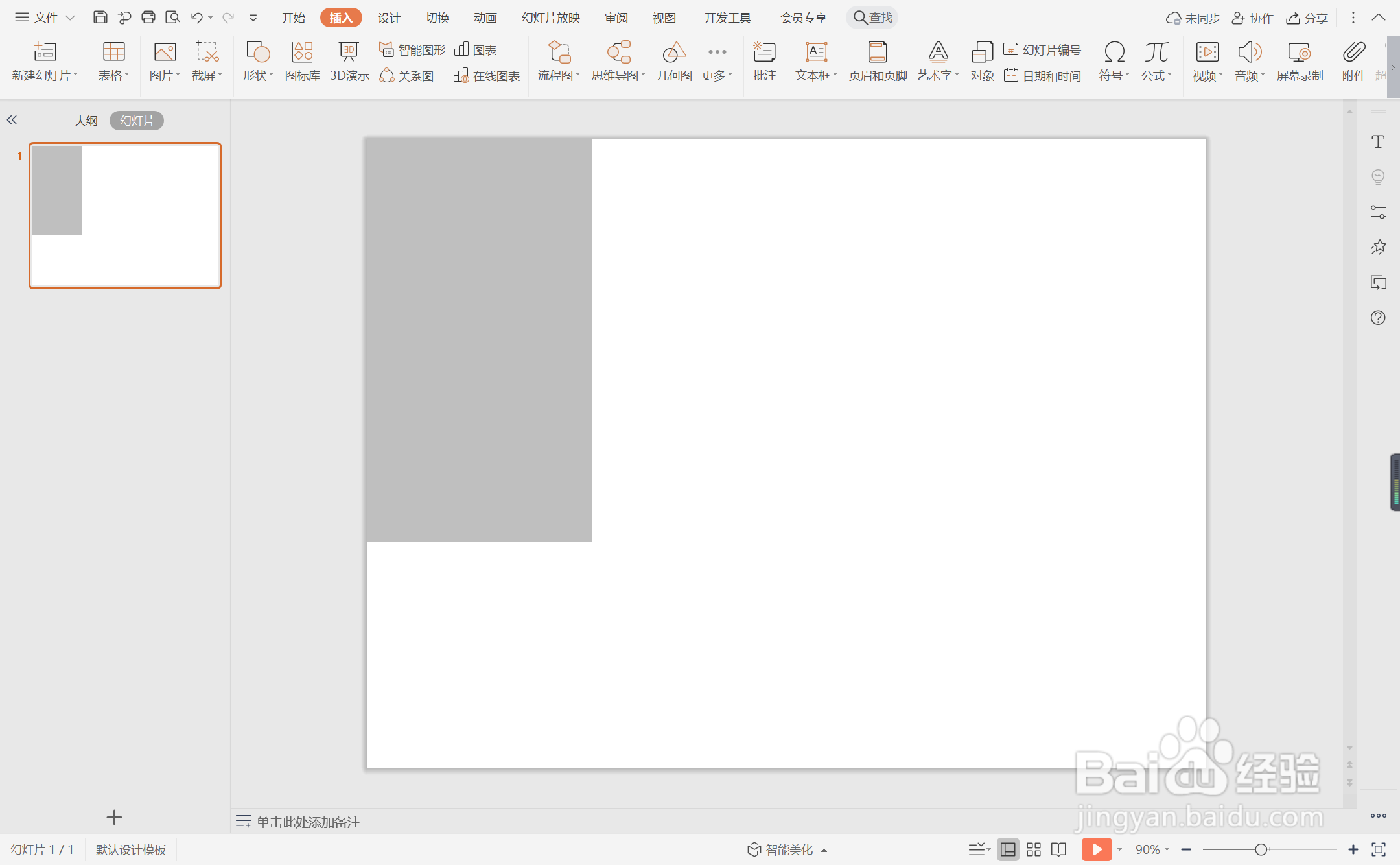Click the zoom slider handle
Viewport: 1400px width, 865px height.
[x=1261, y=849]
